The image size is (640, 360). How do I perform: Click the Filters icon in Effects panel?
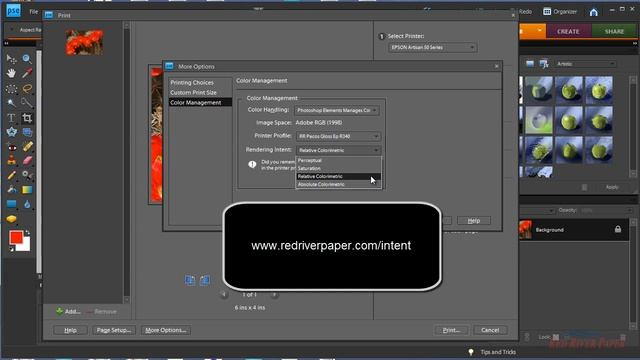coord(530,64)
